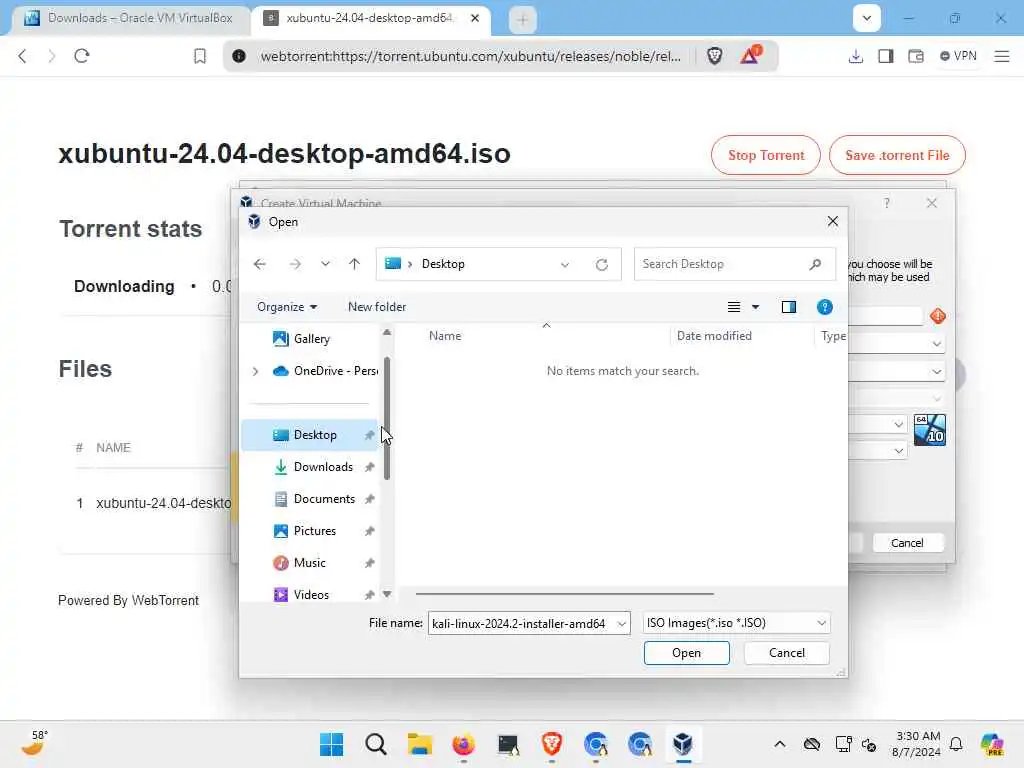Open the Organize menu
Image resolution: width=1024 pixels, height=768 pixels.
(x=287, y=307)
